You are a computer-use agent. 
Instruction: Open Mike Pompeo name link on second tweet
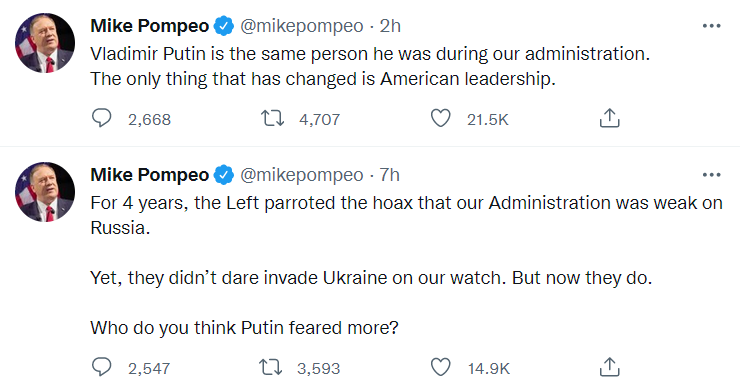click(150, 175)
